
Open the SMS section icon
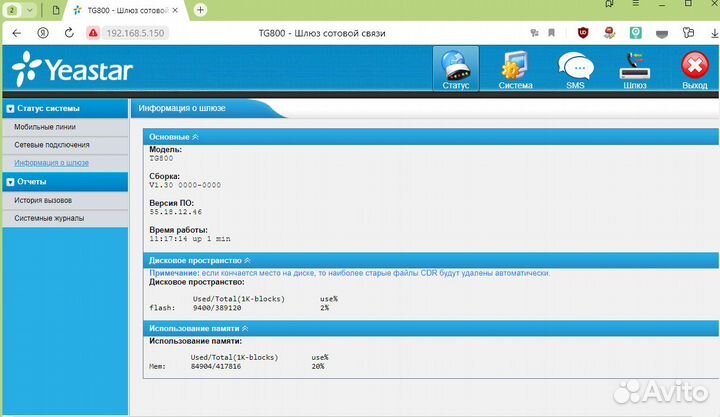575,68
